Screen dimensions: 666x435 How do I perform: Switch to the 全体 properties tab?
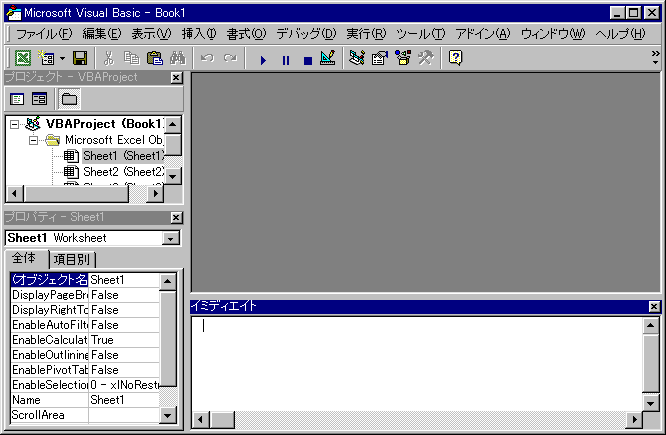coord(24,258)
